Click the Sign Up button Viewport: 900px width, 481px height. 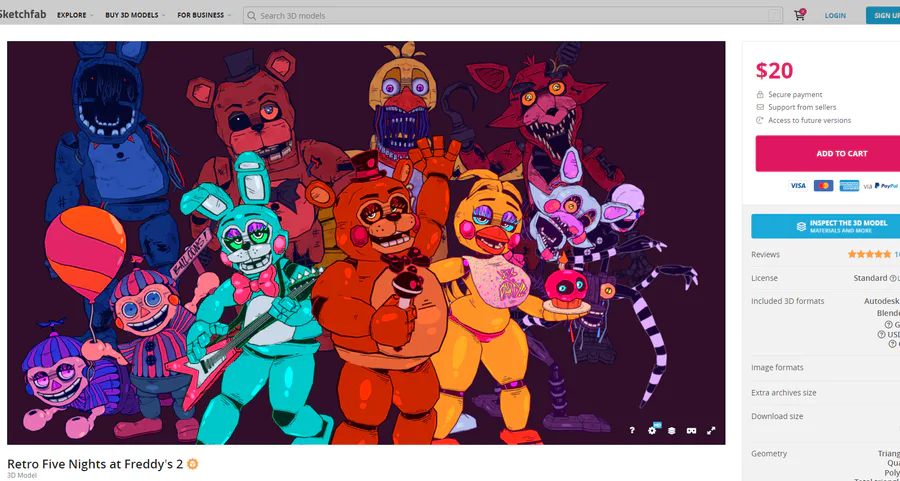pos(883,15)
